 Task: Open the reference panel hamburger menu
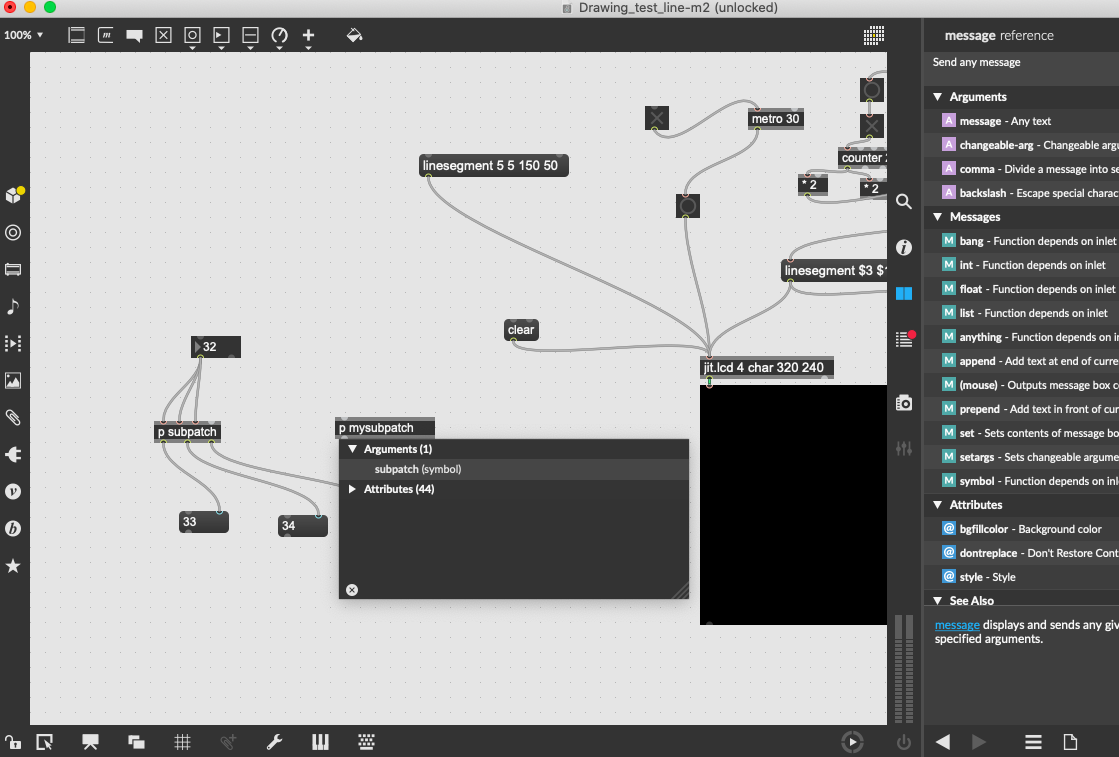coord(1033,742)
